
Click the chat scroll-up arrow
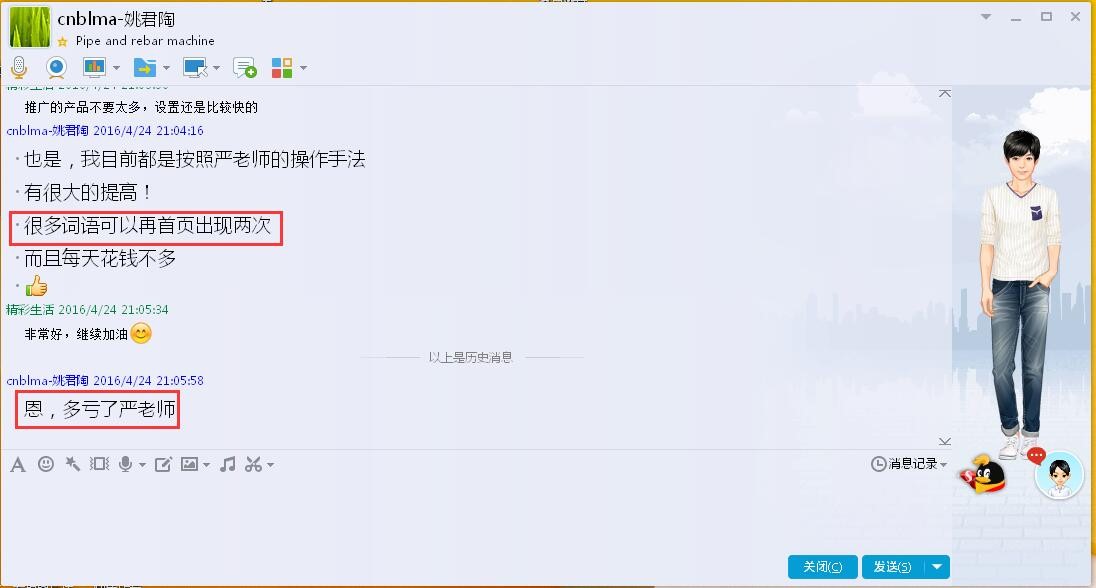944,93
